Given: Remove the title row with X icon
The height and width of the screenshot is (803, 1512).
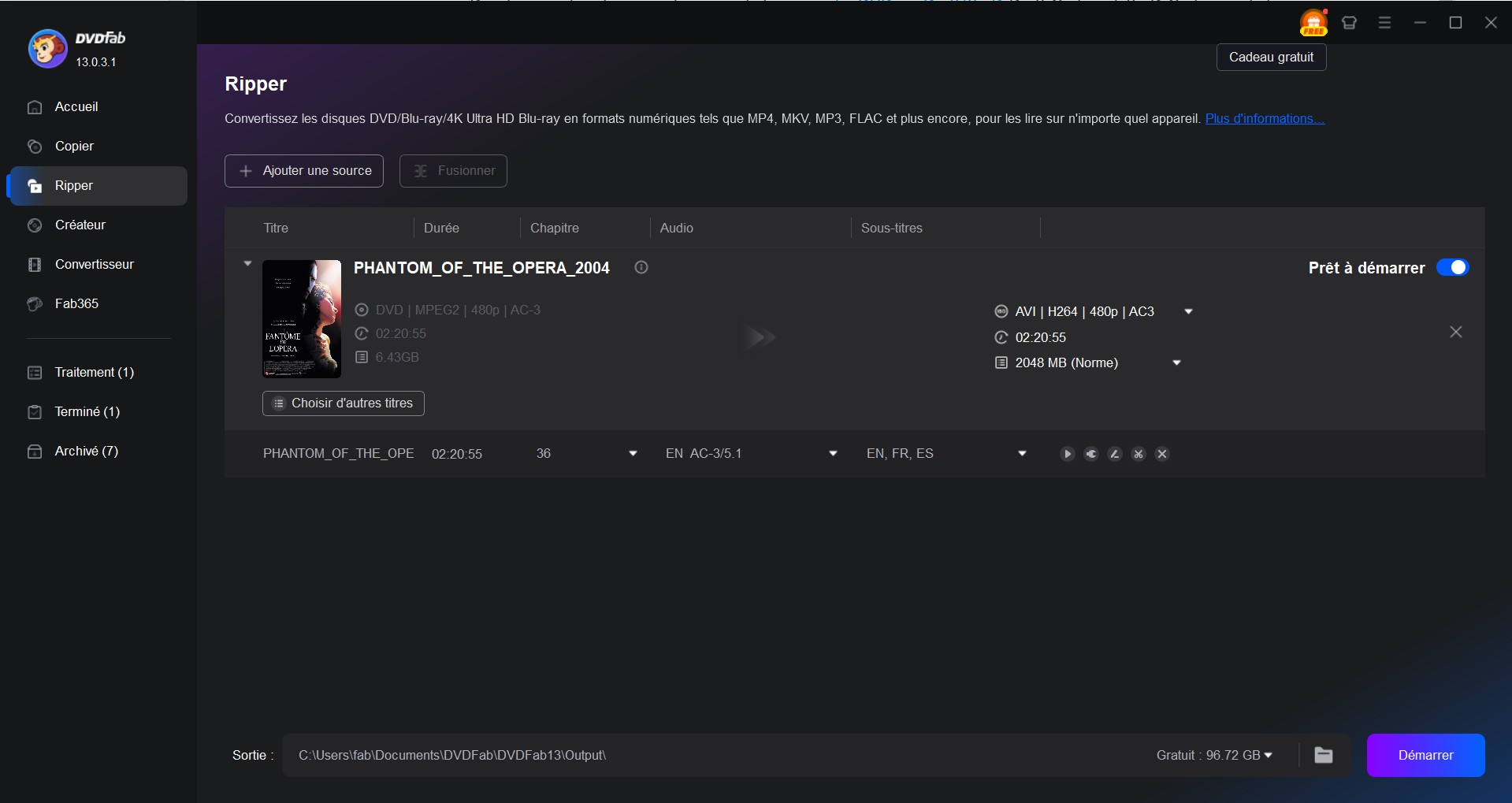Looking at the screenshot, I should (x=1161, y=454).
